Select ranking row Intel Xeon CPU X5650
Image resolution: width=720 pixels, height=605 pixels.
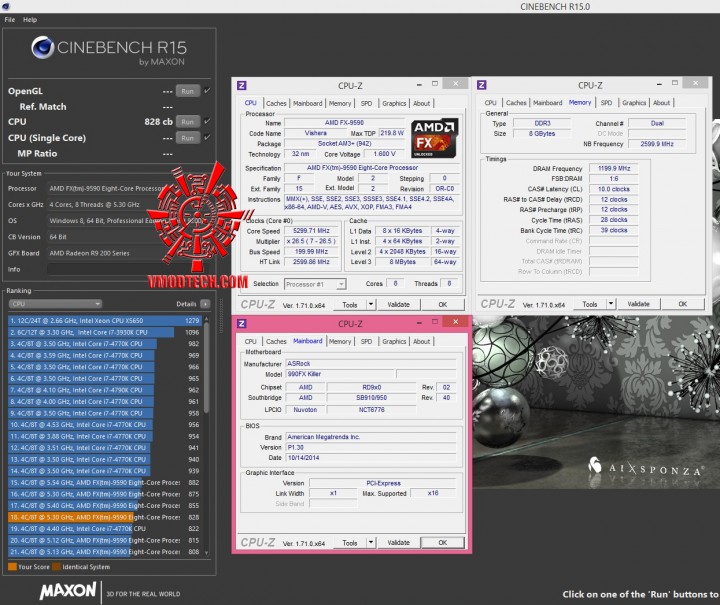click(x=105, y=320)
